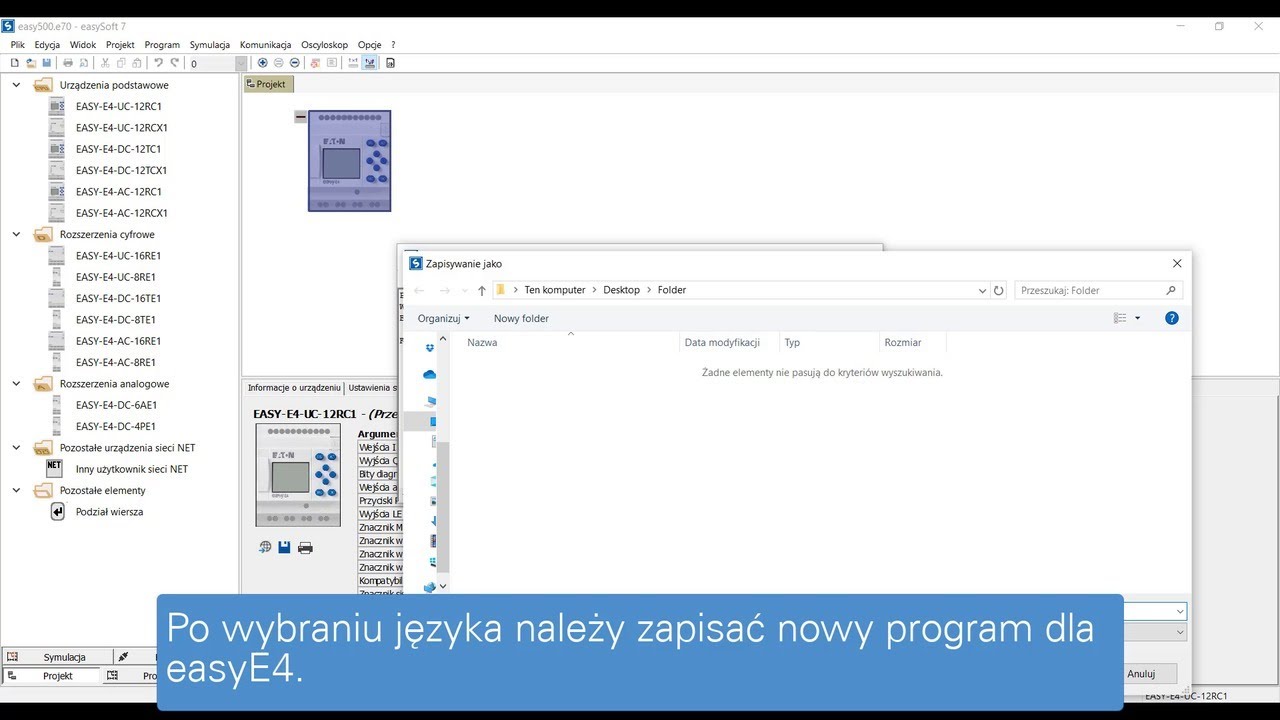Collapse Rozszerzenia analogowe tree group
This screenshot has width=1280, height=720.
pyautogui.click(x=16, y=383)
